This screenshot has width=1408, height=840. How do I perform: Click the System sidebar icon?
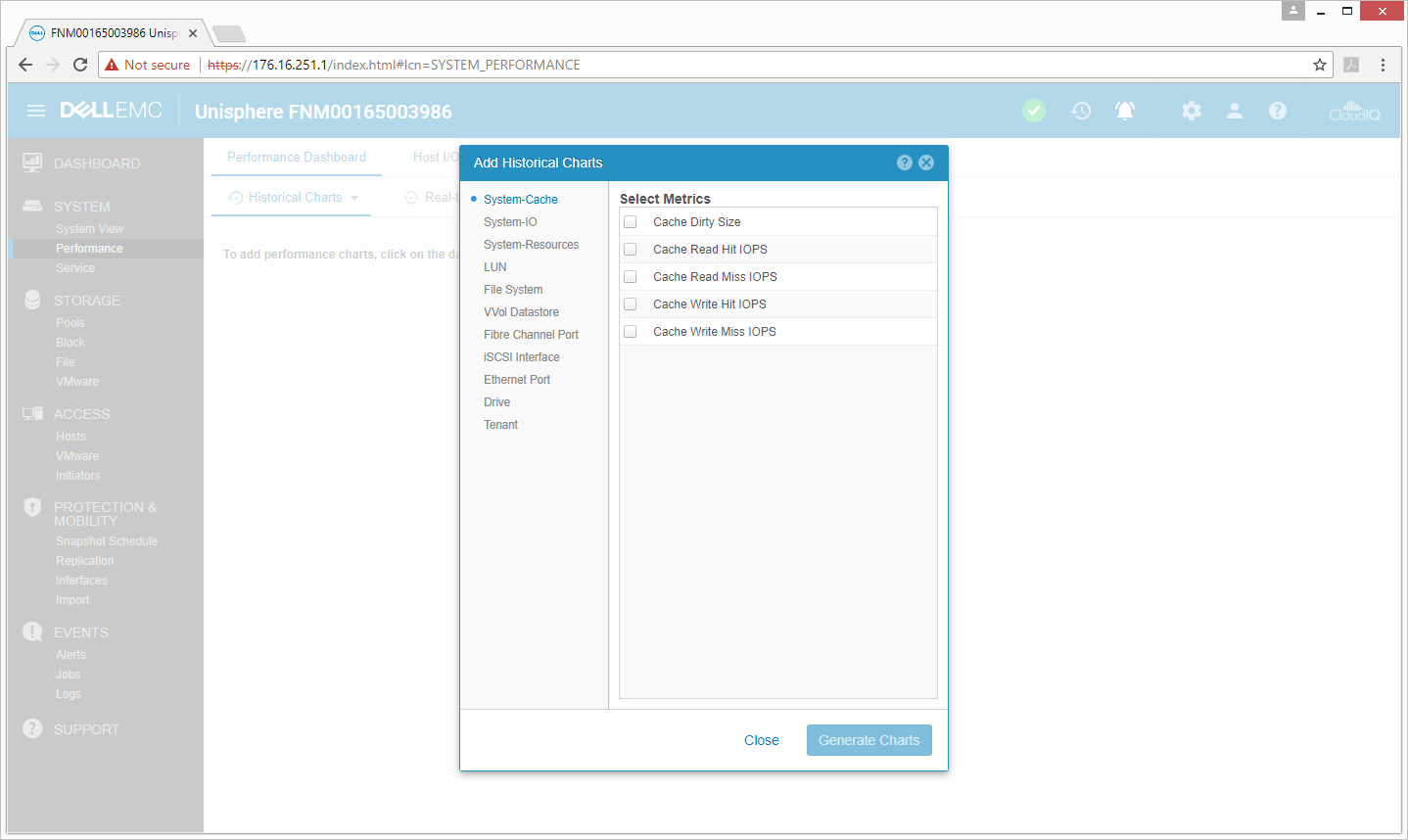(32, 206)
